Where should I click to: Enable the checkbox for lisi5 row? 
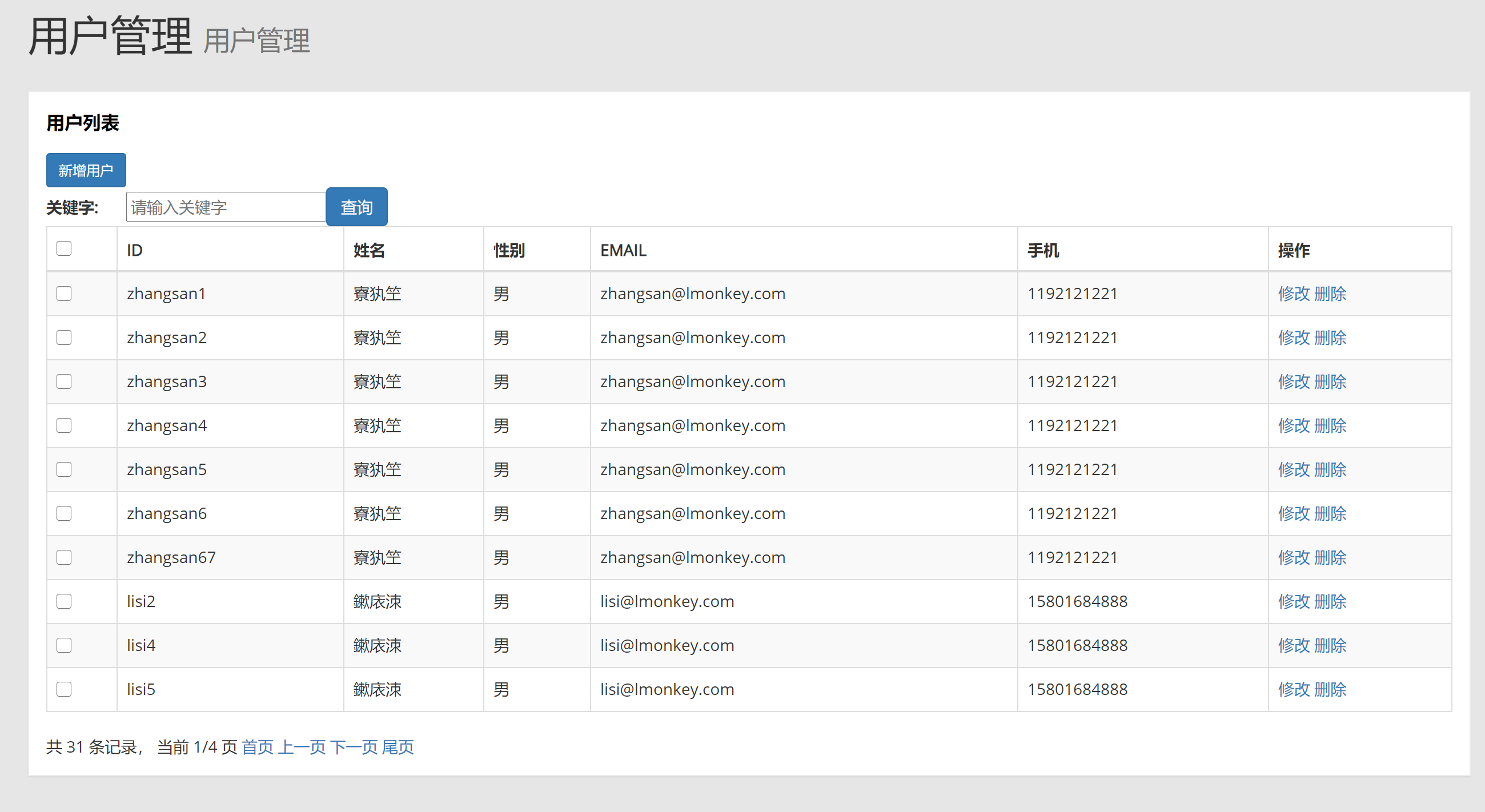click(64, 689)
